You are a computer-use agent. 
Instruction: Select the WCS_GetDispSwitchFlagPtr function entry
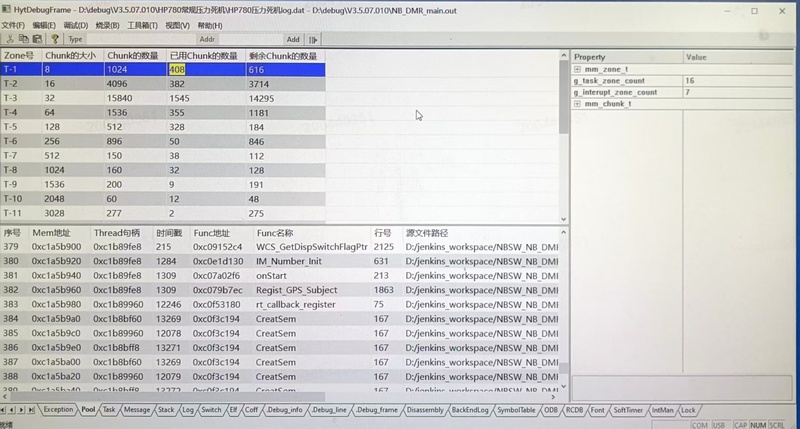(312, 247)
